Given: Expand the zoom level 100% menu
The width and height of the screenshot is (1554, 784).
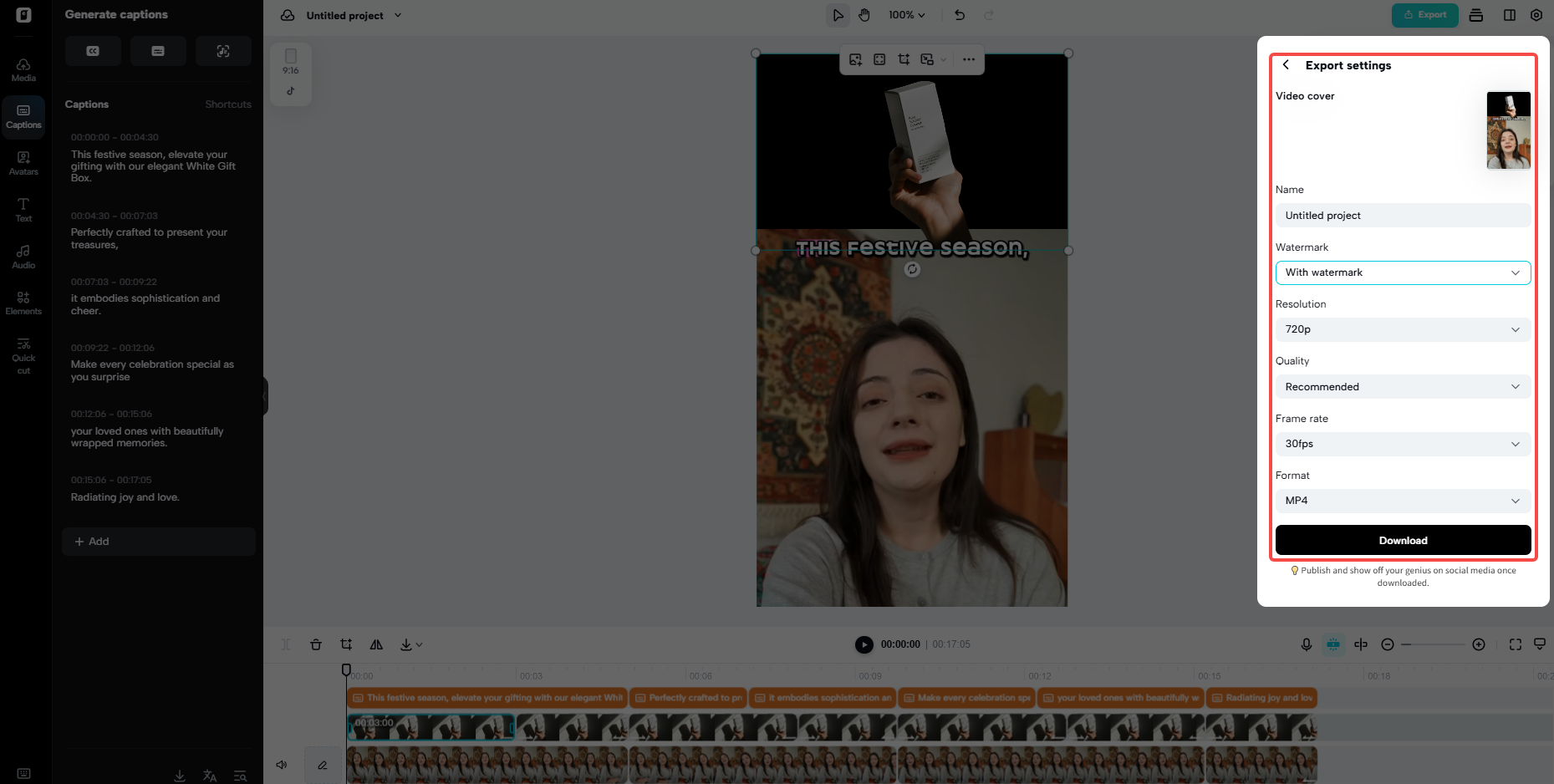Looking at the screenshot, I should [x=908, y=15].
